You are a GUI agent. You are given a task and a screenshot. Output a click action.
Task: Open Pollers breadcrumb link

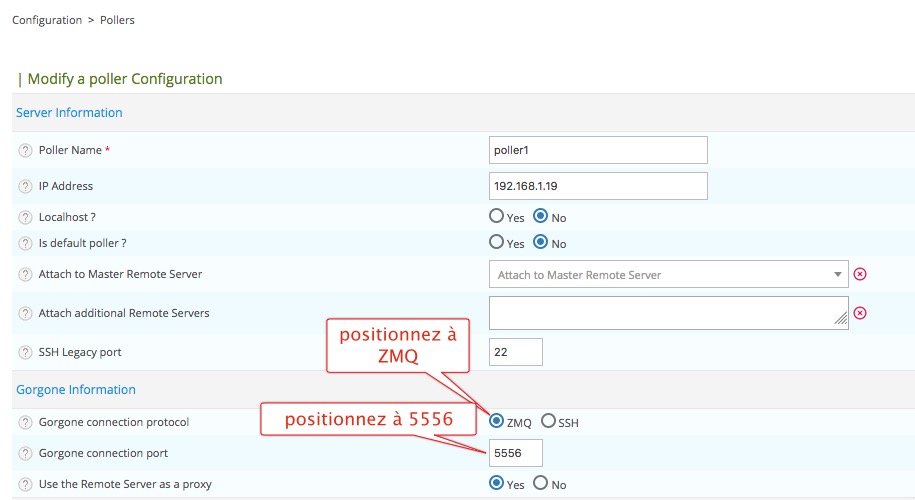pyautogui.click(x=117, y=20)
